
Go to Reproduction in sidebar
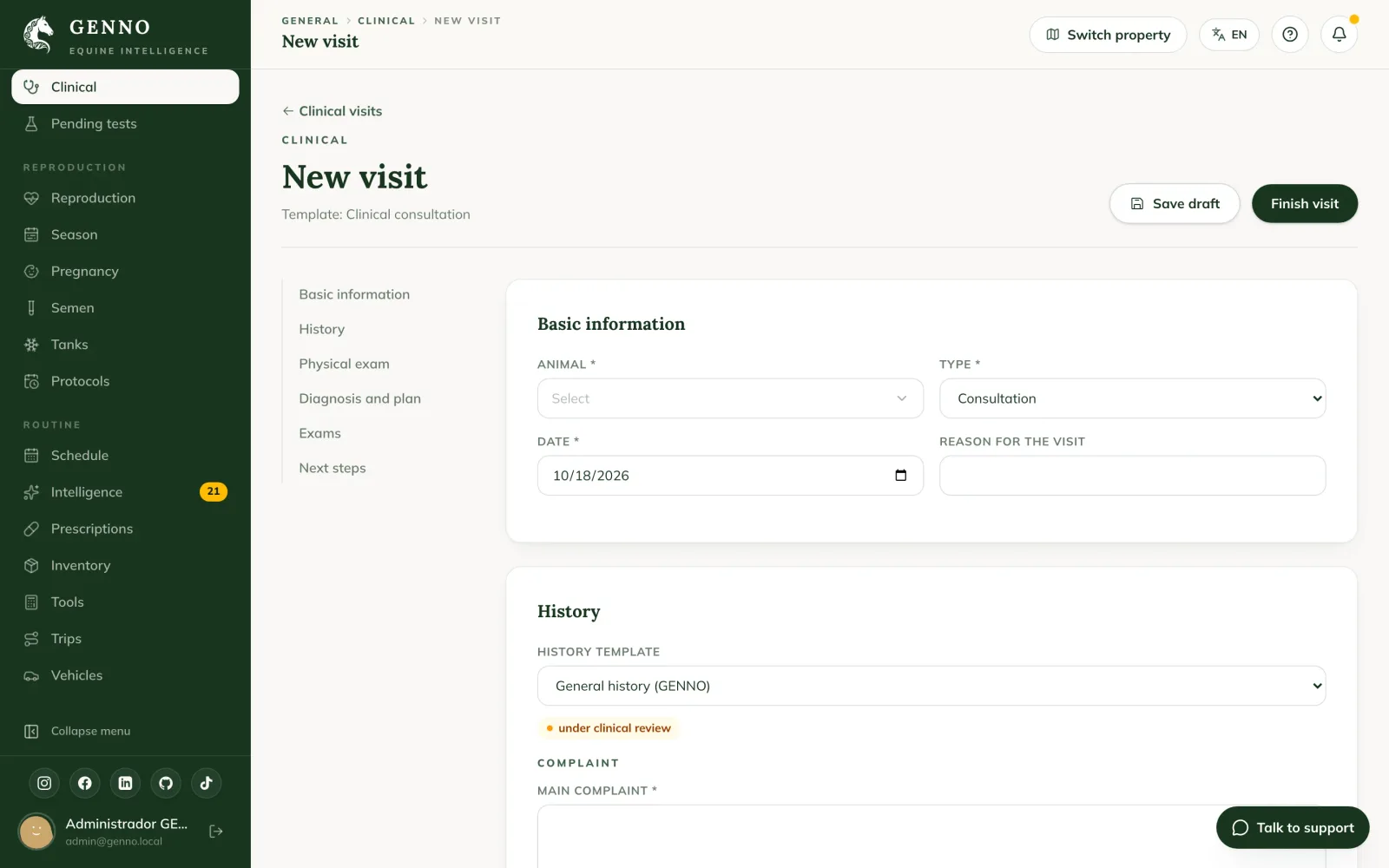(x=125, y=198)
